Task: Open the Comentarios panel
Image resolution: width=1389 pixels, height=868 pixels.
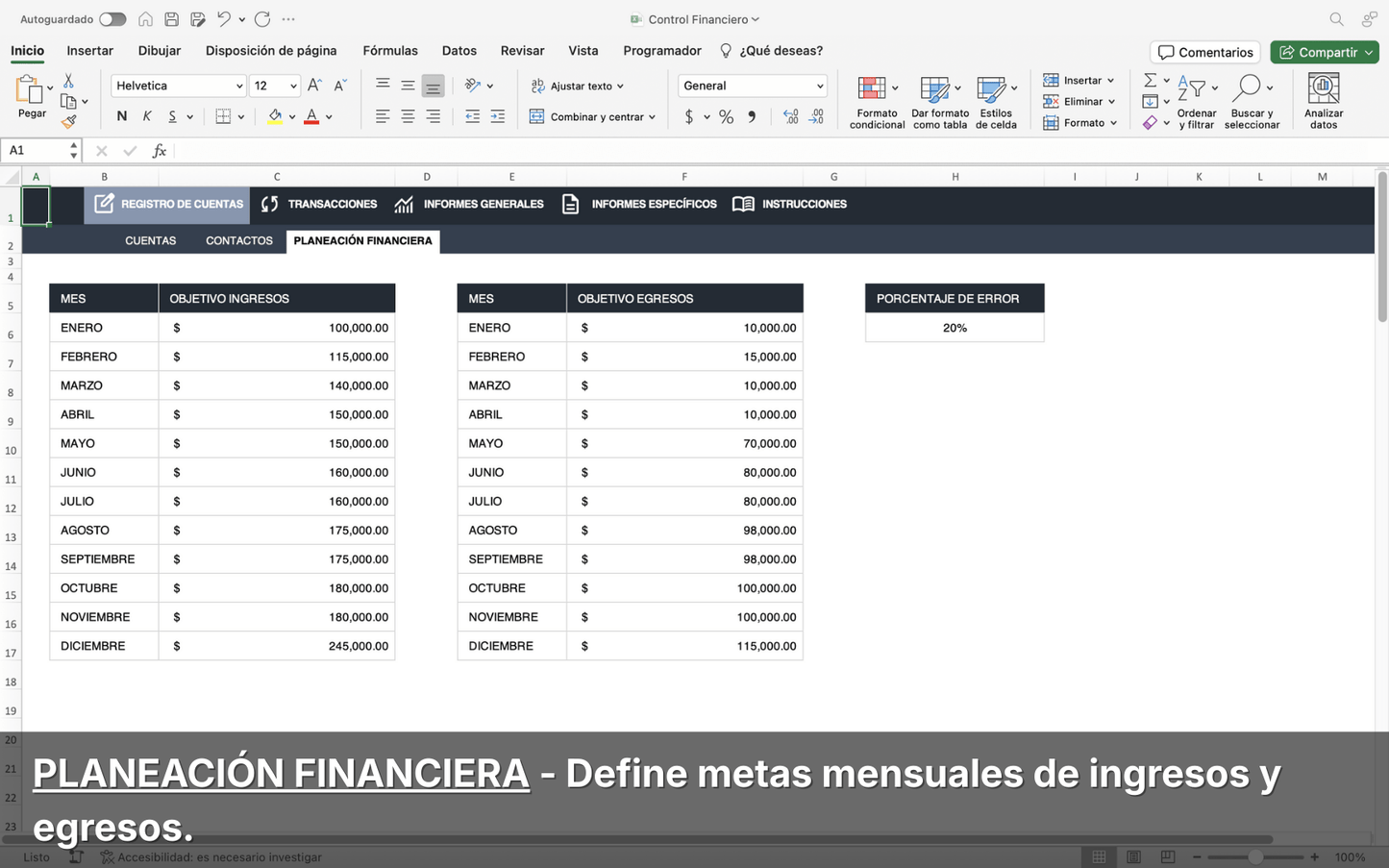Action: tap(1204, 52)
